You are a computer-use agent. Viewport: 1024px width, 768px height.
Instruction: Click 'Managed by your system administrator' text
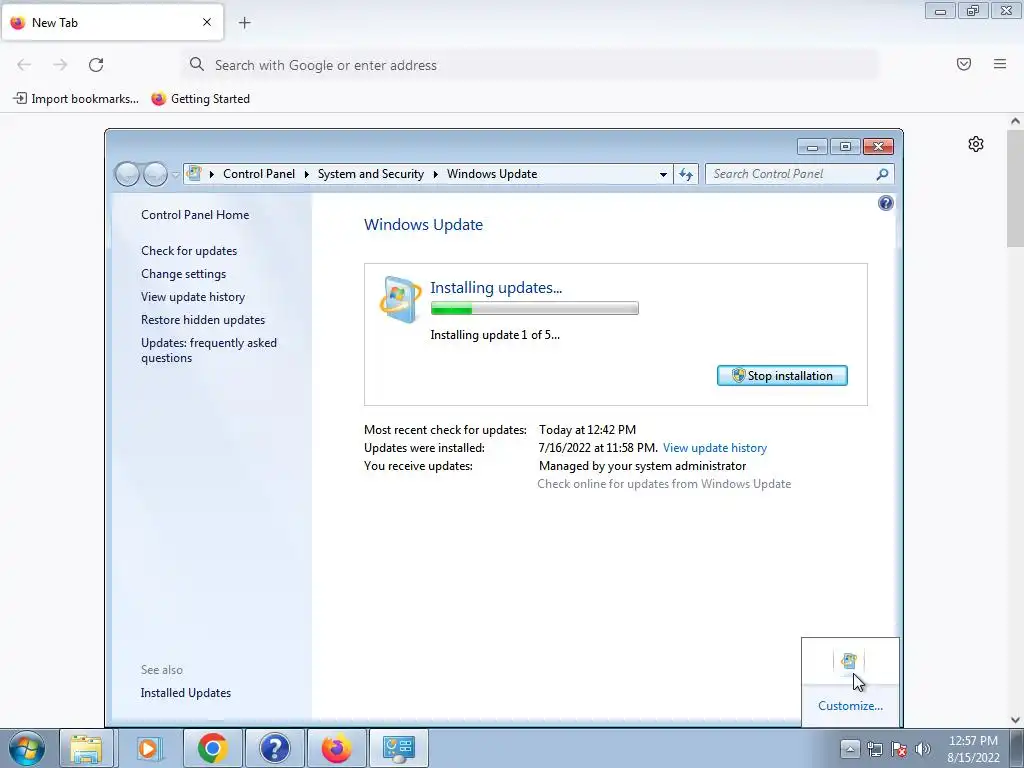pyautogui.click(x=642, y=466)
